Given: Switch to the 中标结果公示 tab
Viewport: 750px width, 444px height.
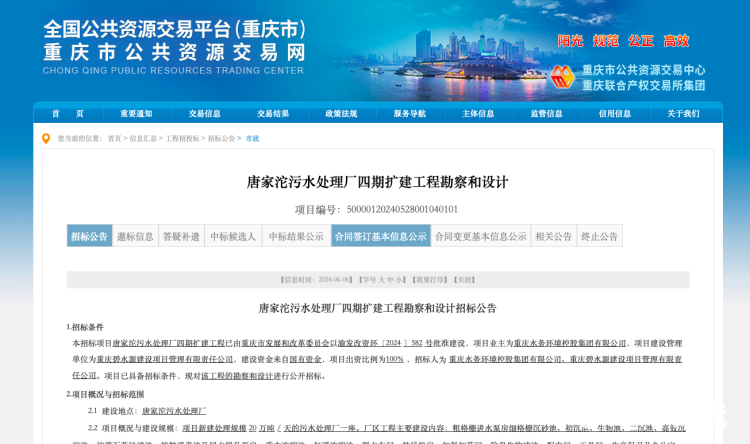Looking at the screenshot, I should coord(296,236).
